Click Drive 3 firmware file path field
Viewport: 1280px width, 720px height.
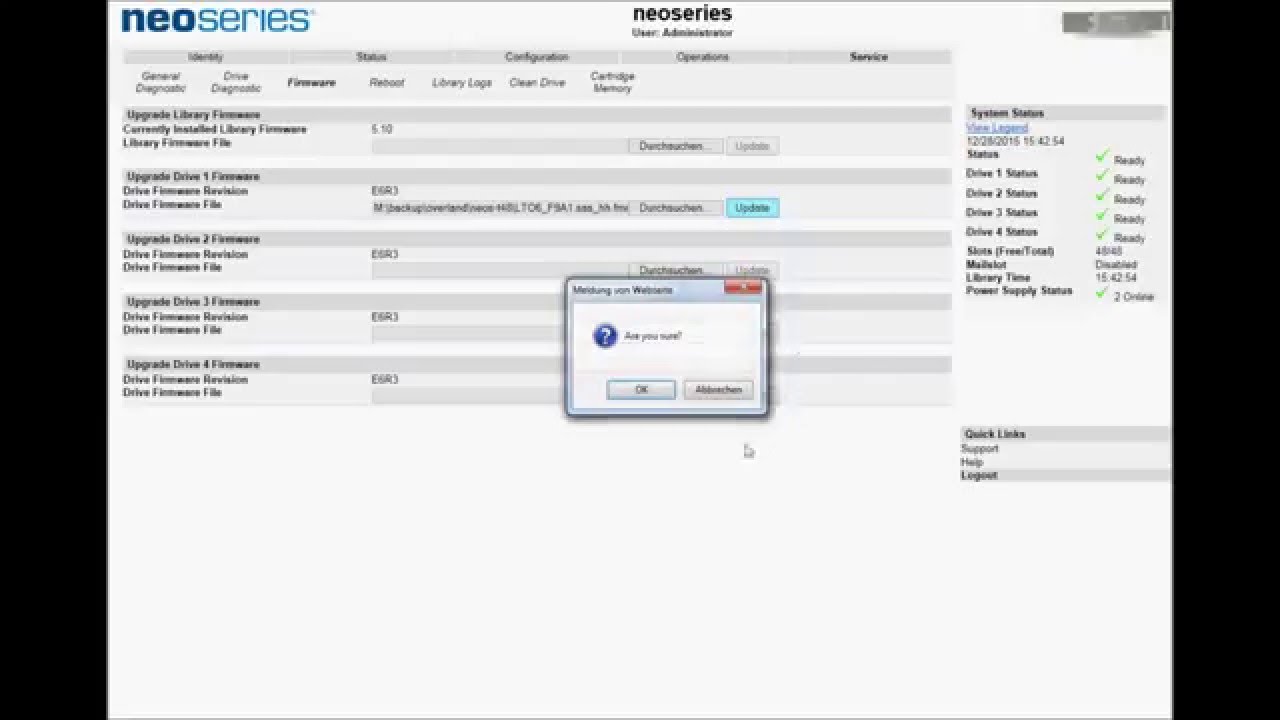(x=468, y=333)
